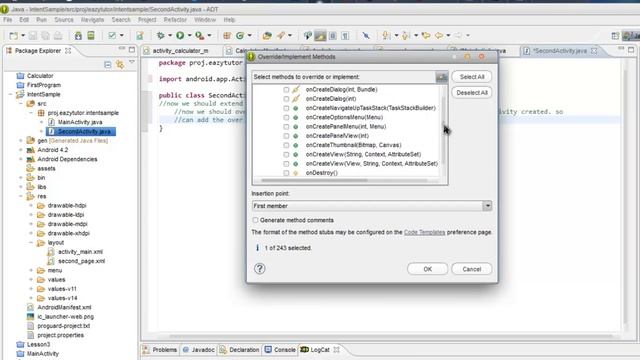Click the green Run icon

[180, 36]
